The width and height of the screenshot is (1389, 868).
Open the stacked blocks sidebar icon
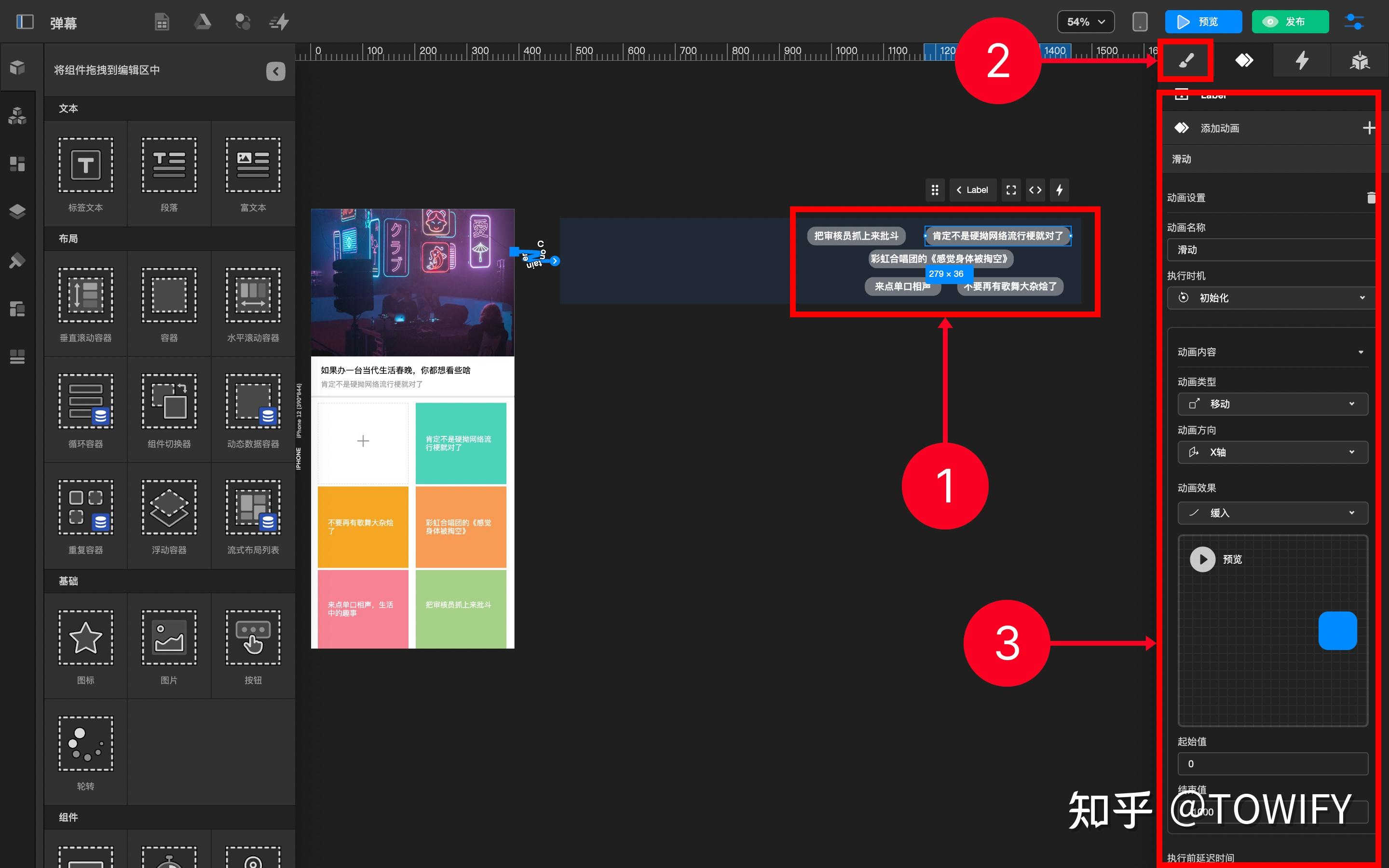click(x=17, y=116)
